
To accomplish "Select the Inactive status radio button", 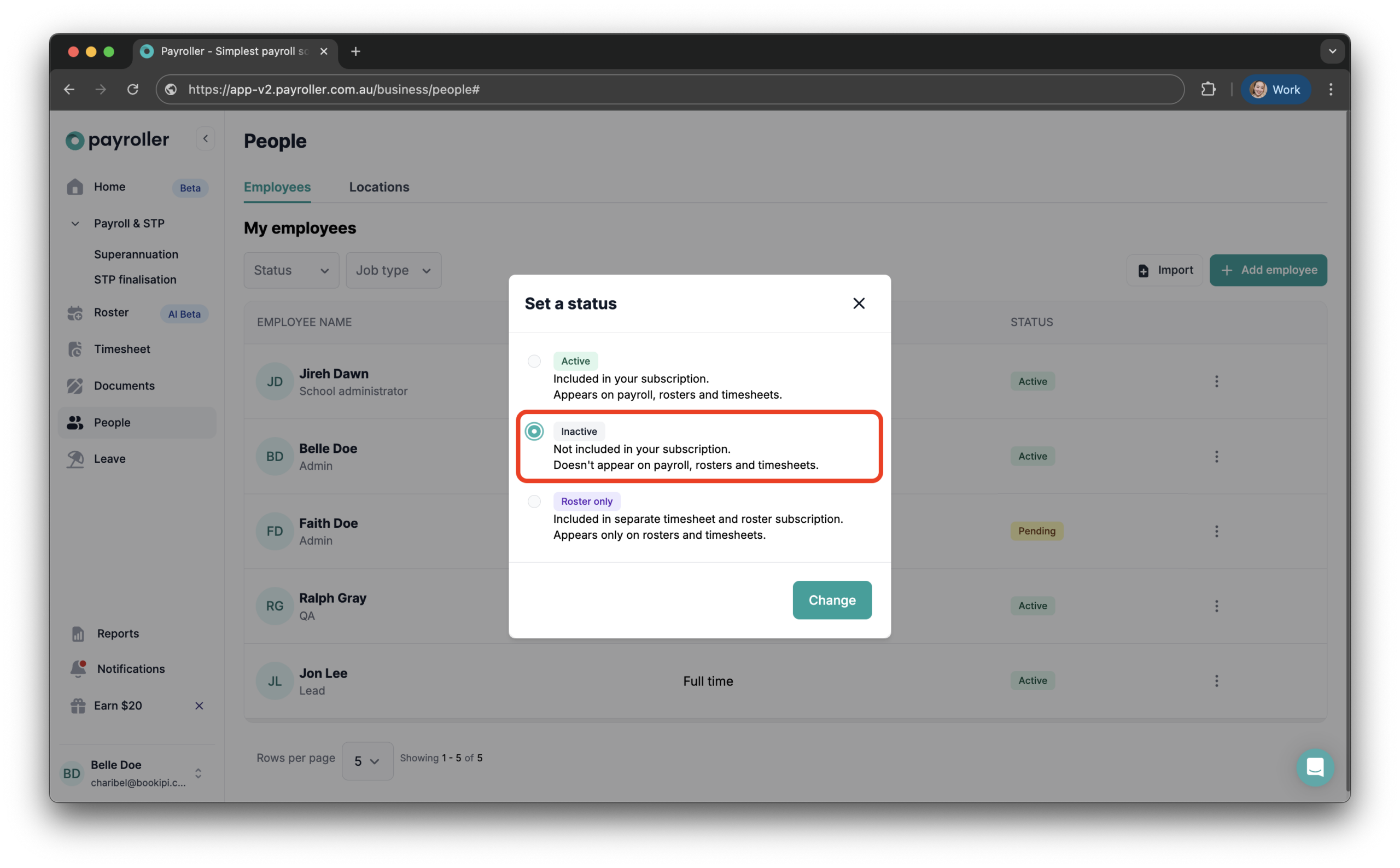I will pyautogui.click(x=533, y=431).
